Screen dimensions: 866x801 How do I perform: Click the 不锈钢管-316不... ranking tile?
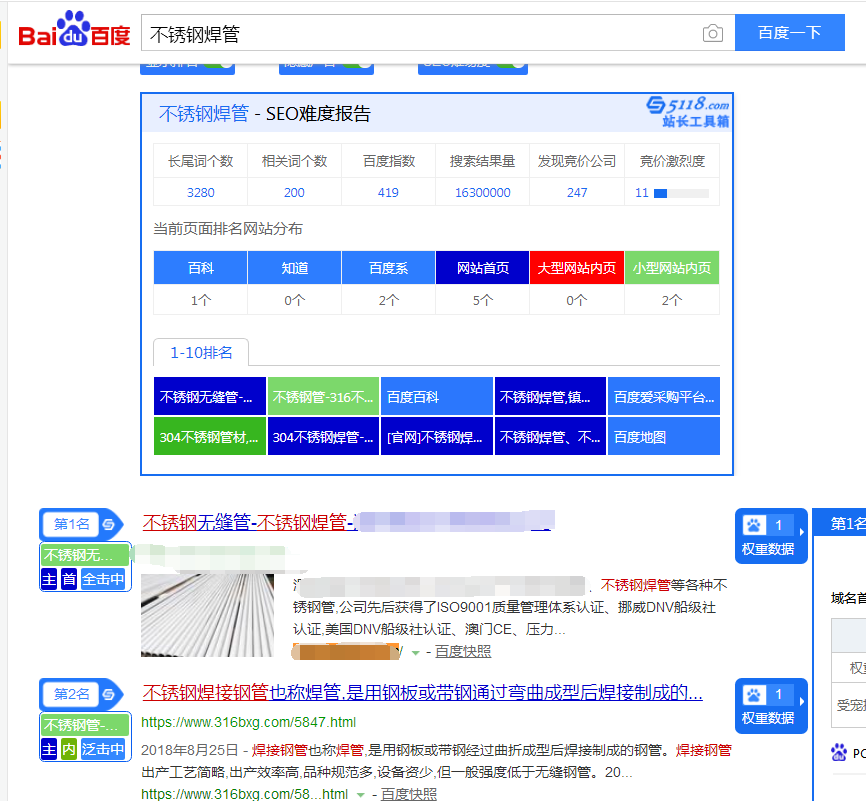click(x=323, y=396)
